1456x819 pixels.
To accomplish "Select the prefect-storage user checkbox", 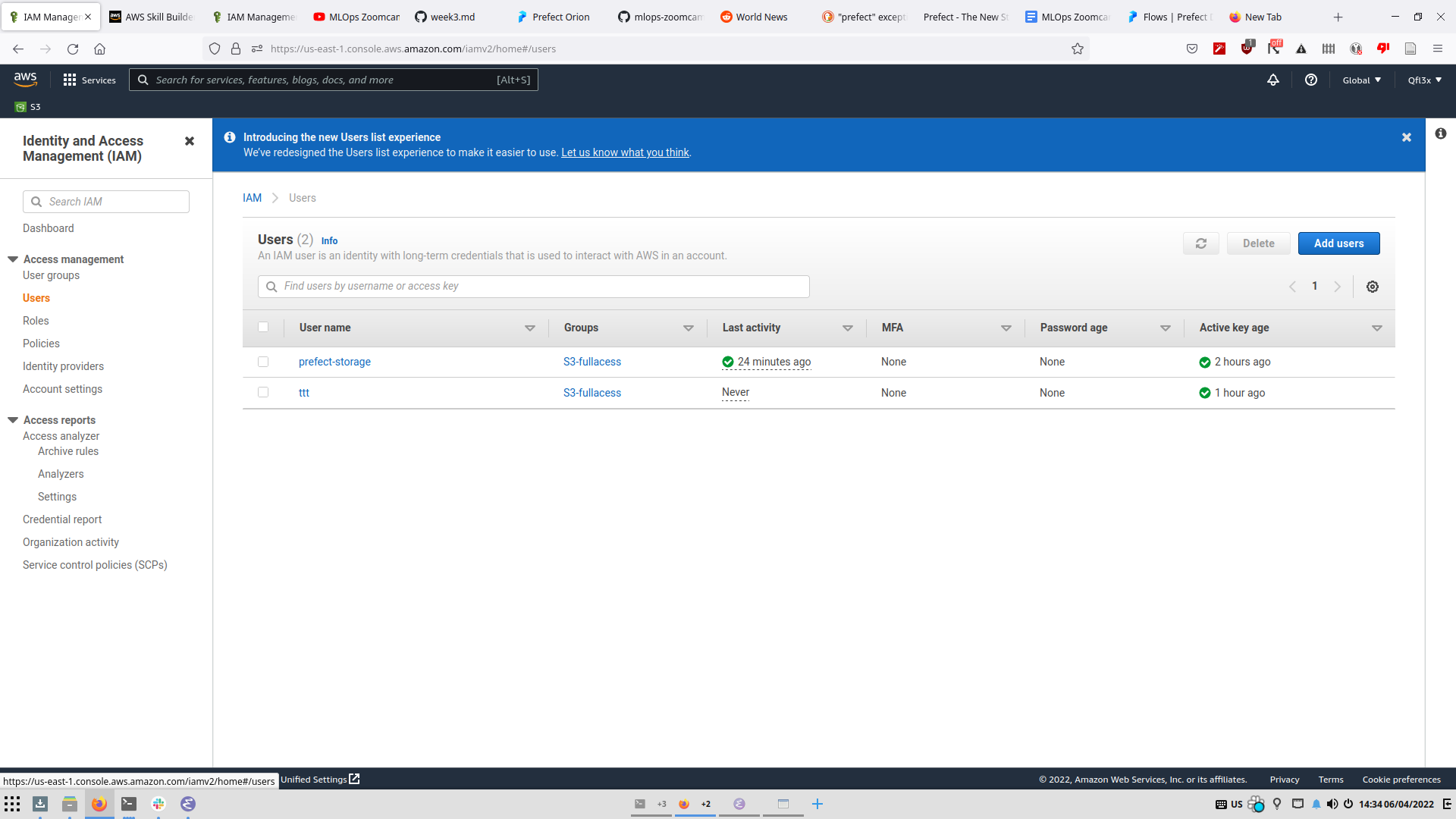I will tap(263, 362).
